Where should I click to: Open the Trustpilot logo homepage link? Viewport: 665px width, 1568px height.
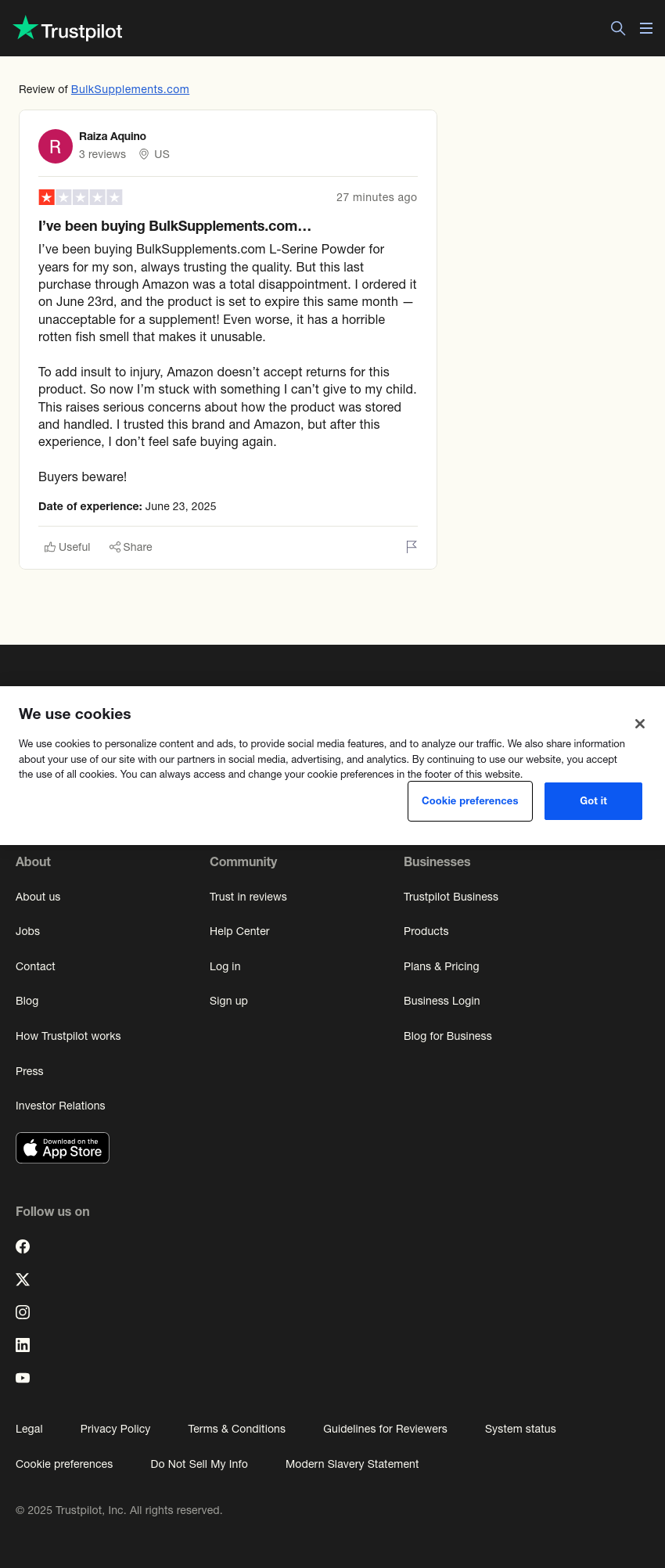(x=67, y=28)
